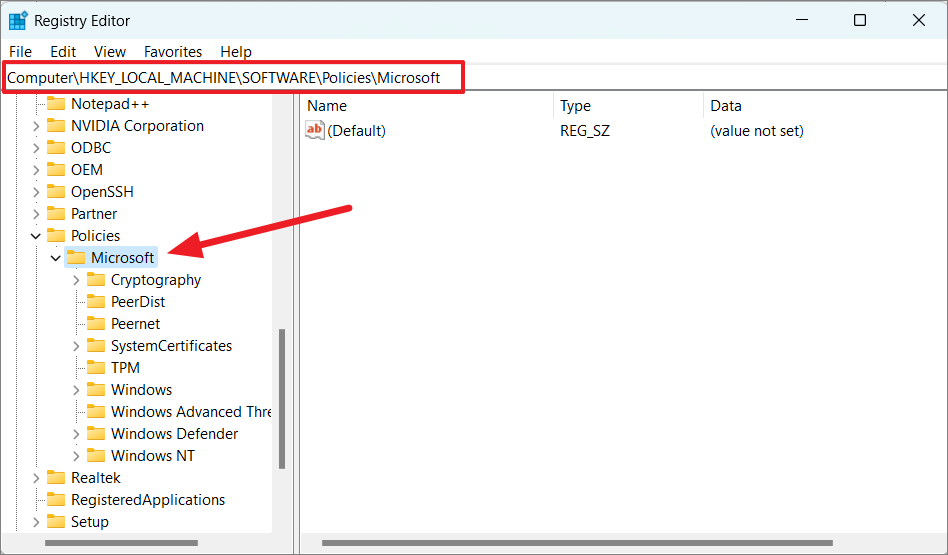Click the Registry Editor app icon
The height and width of the screenshot is (555, 948).
tap(18, 21)
